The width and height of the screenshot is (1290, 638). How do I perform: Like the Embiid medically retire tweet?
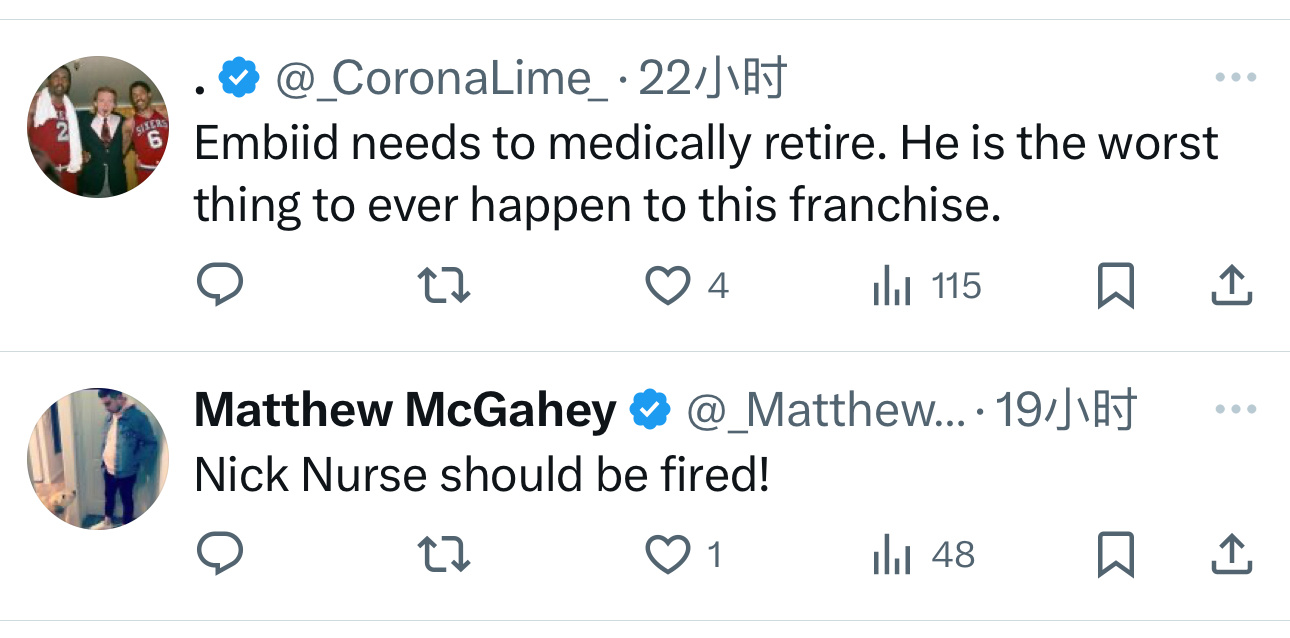tap(667, 287)
